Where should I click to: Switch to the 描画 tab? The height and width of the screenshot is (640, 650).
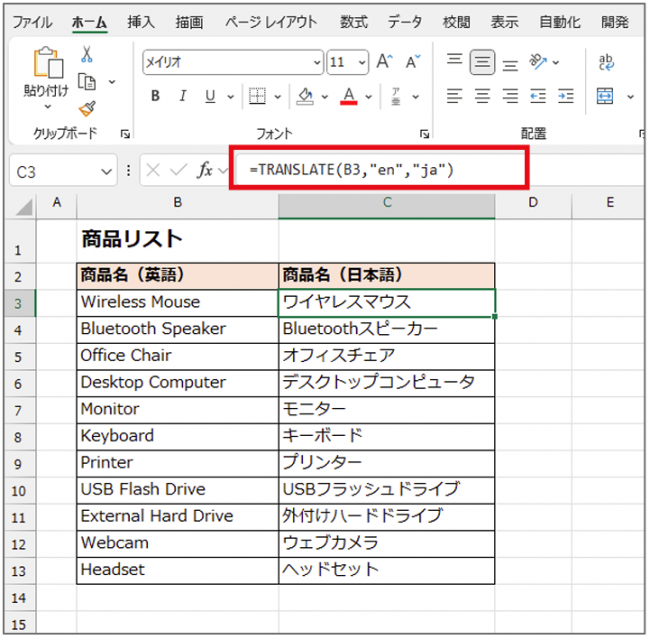pyautogui.click(x=189, y=22)
